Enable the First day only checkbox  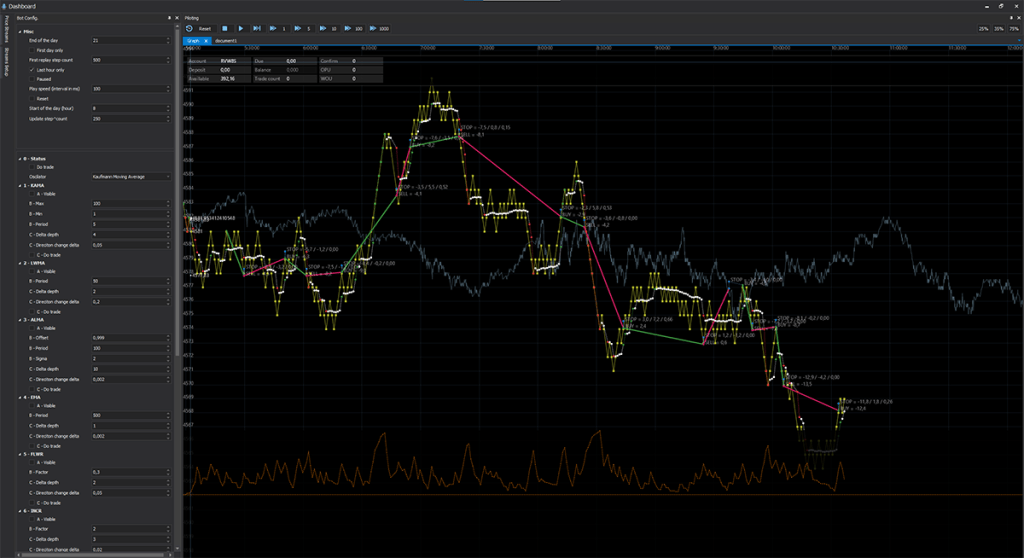(33, 50)
